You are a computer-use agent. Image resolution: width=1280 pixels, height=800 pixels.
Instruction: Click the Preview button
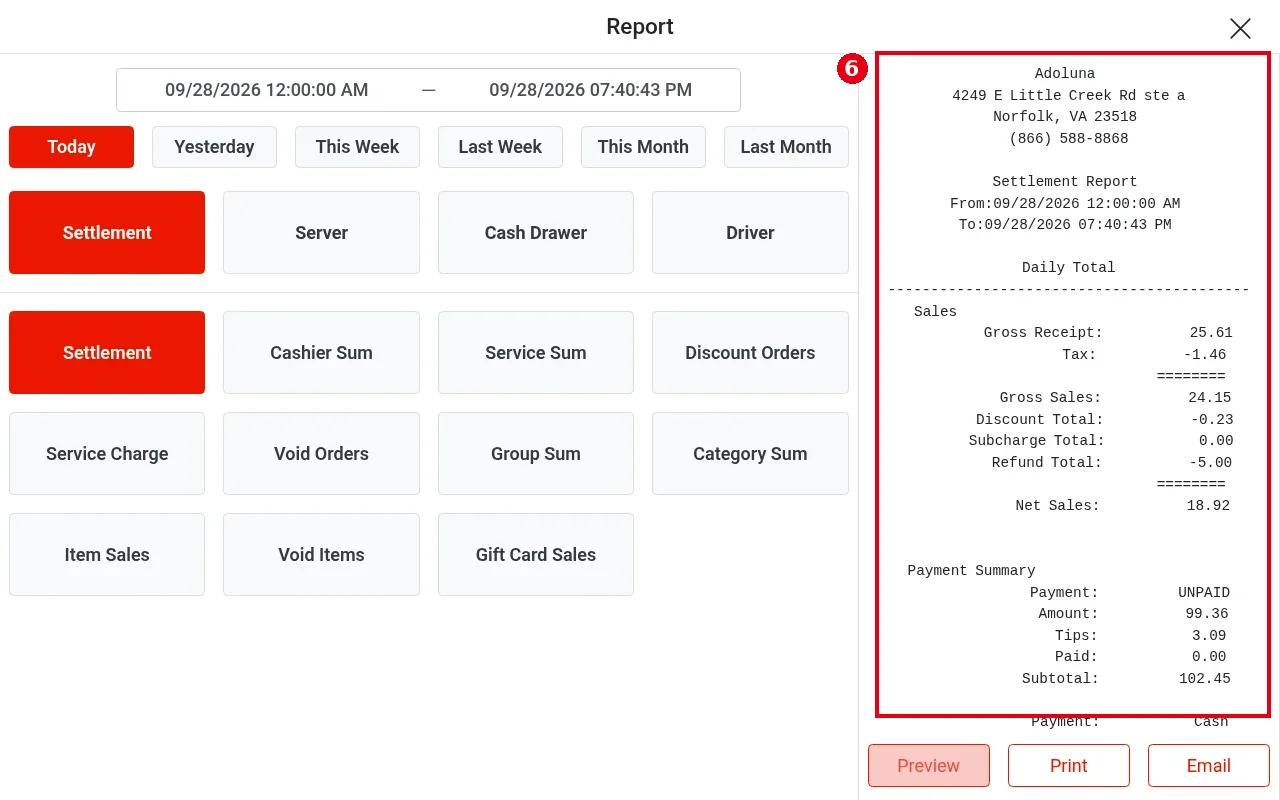pos(929,766)
